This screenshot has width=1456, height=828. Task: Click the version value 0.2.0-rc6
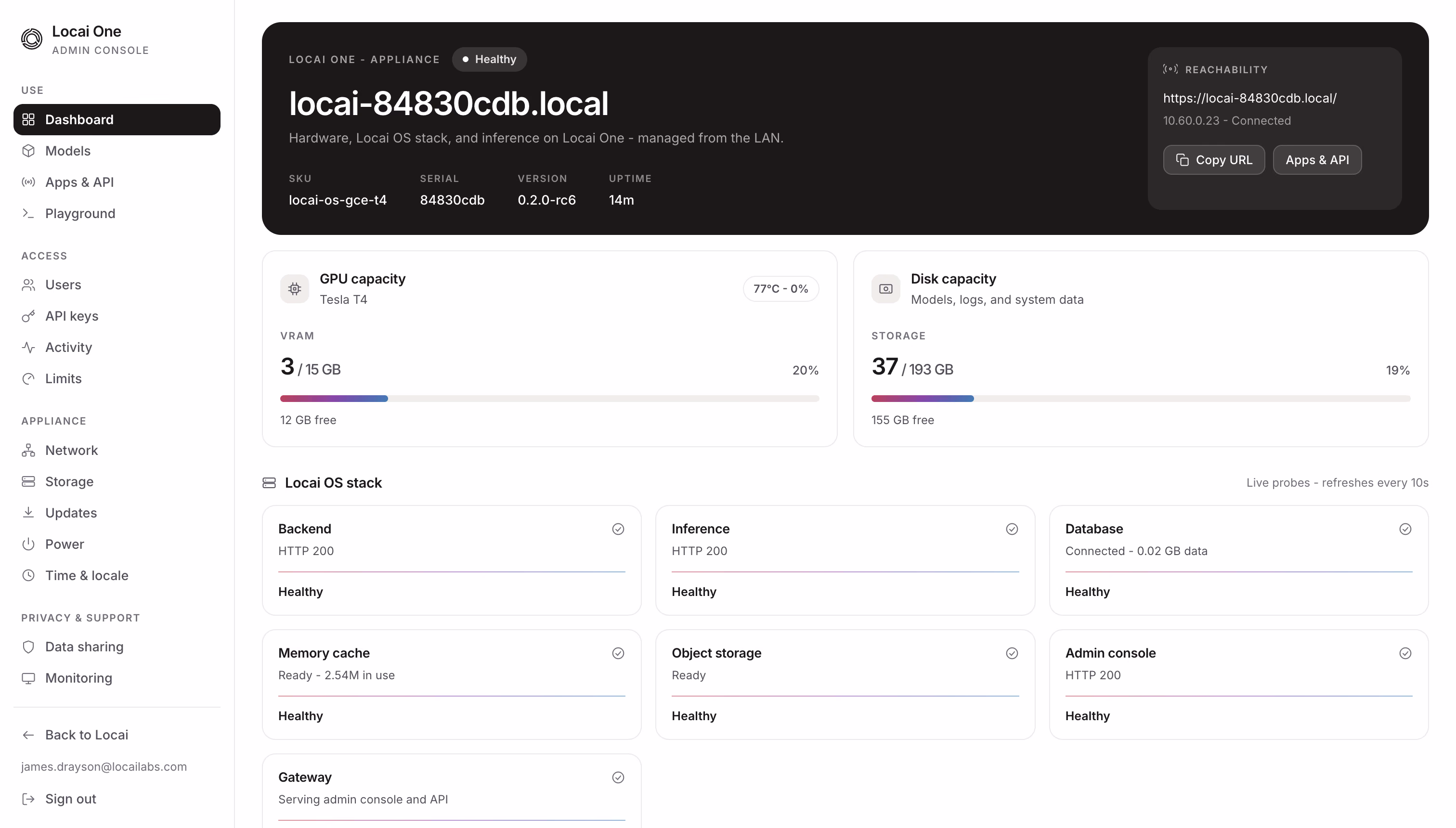point(546,200)
